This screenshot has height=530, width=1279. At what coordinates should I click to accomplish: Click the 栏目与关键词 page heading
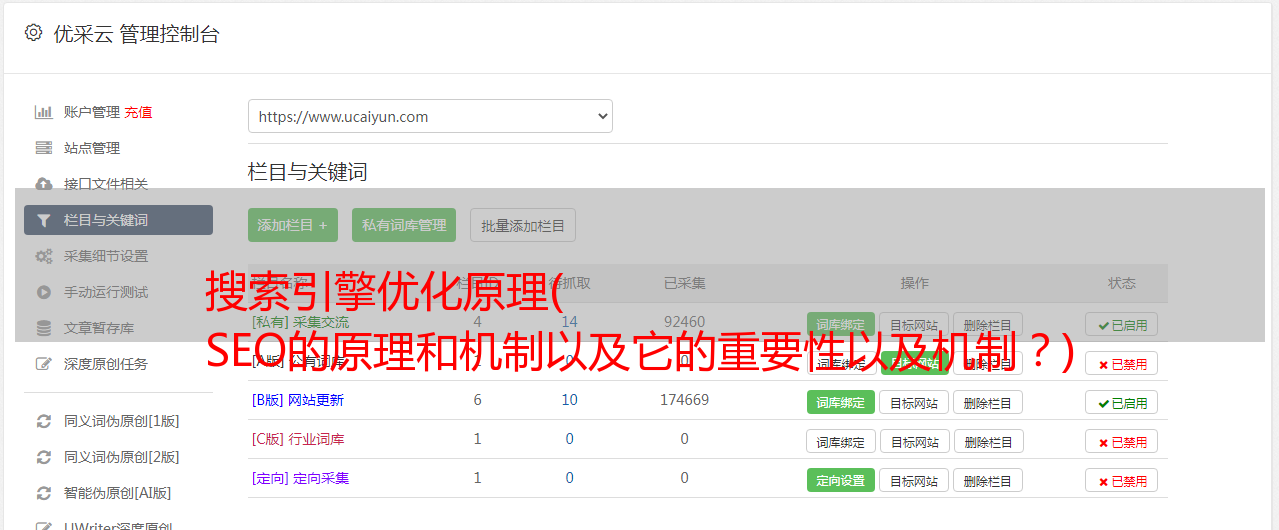pyautogui.click(x=308, y=172)
